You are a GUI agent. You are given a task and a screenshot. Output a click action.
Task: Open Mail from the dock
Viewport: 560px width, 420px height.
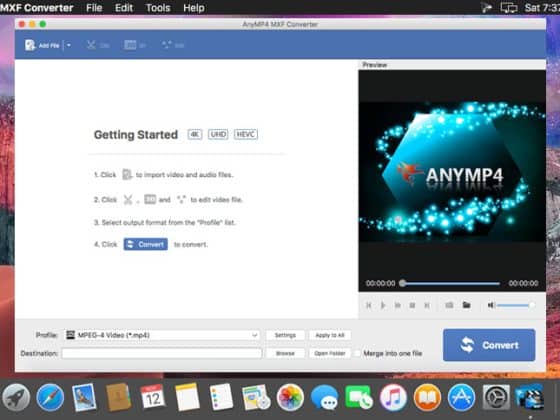pyautogui.click(x=84, y=398)
